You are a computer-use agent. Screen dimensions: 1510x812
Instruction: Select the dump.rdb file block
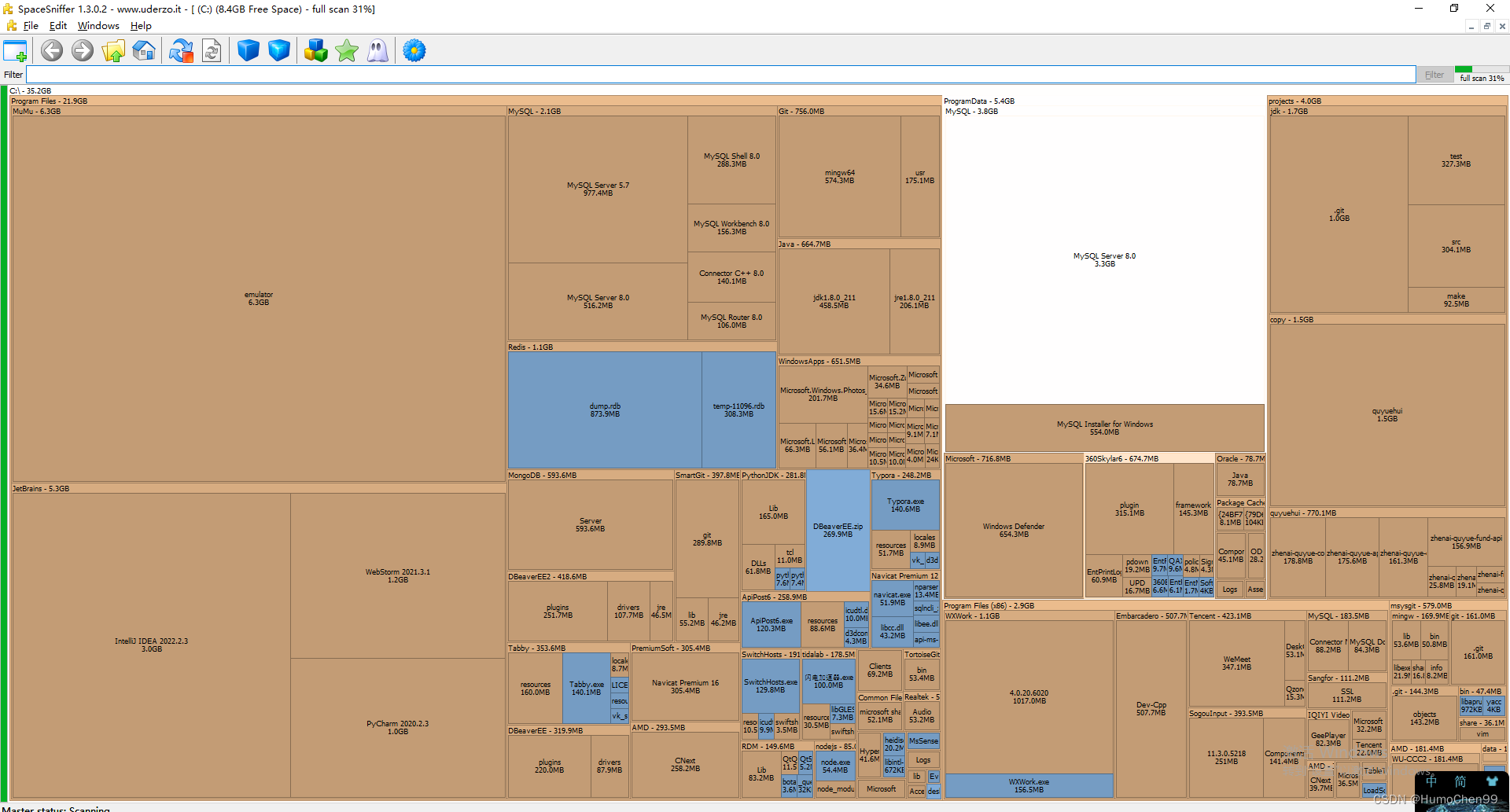605,410
